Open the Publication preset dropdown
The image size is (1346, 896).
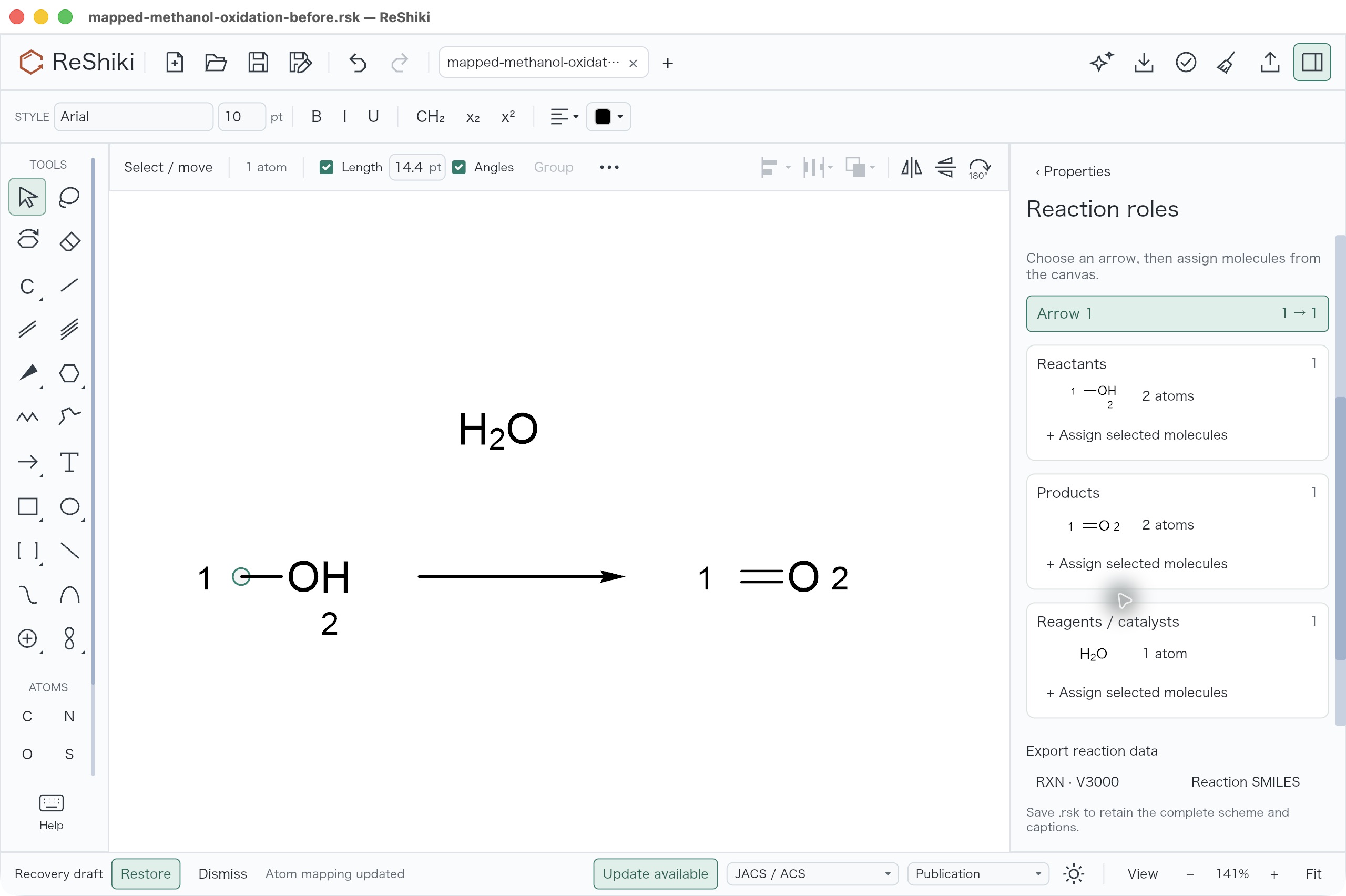978,874
